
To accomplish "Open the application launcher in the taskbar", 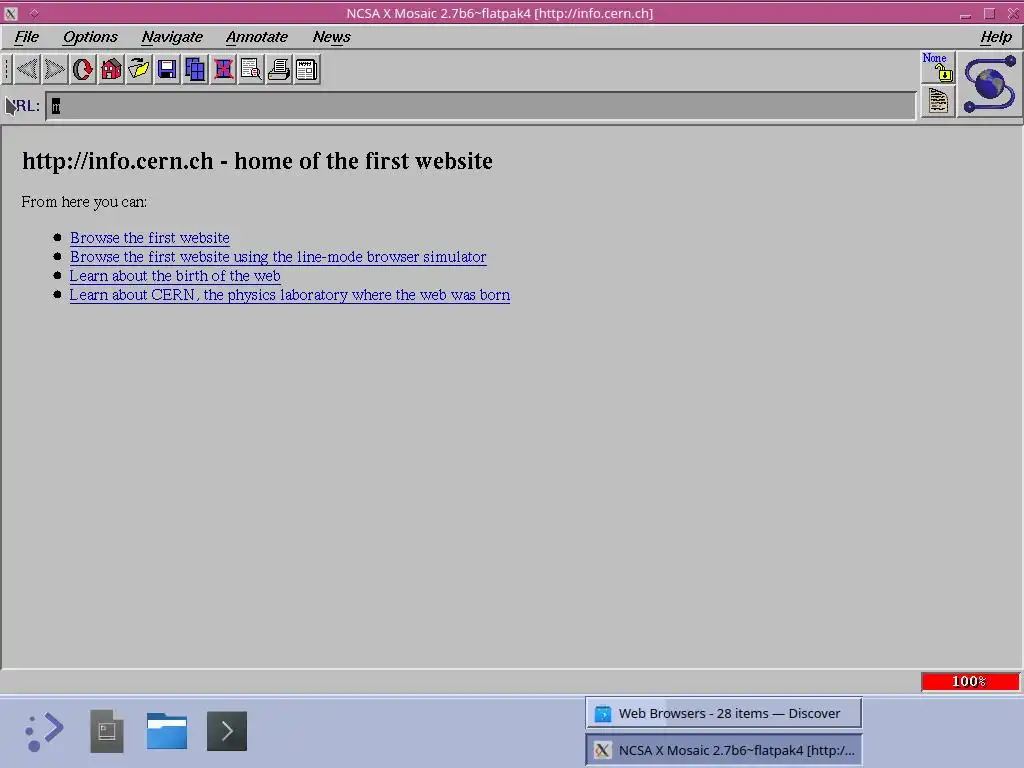I will [44, 731].
